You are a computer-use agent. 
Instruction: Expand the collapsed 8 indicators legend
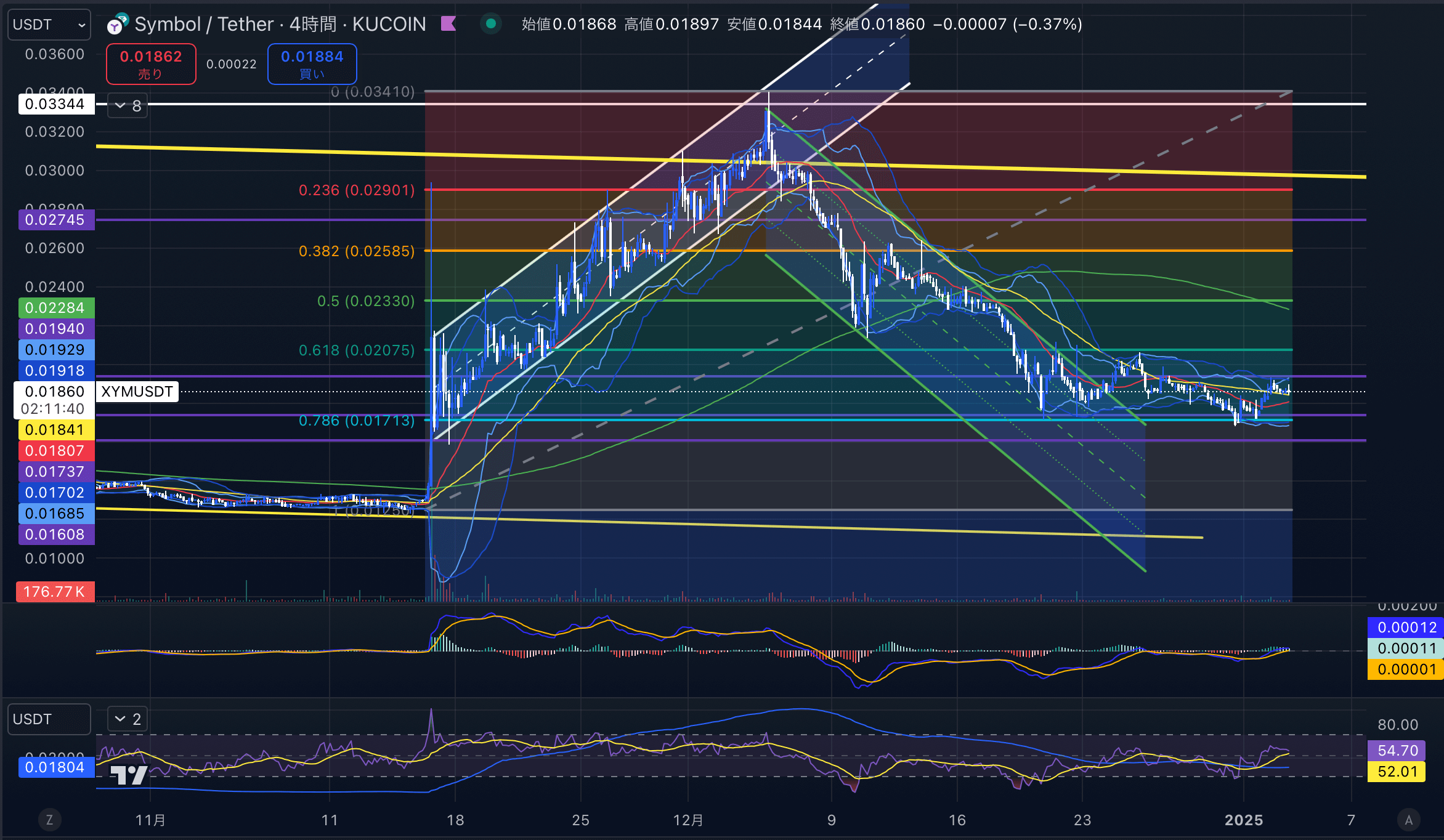click(128, 105)
